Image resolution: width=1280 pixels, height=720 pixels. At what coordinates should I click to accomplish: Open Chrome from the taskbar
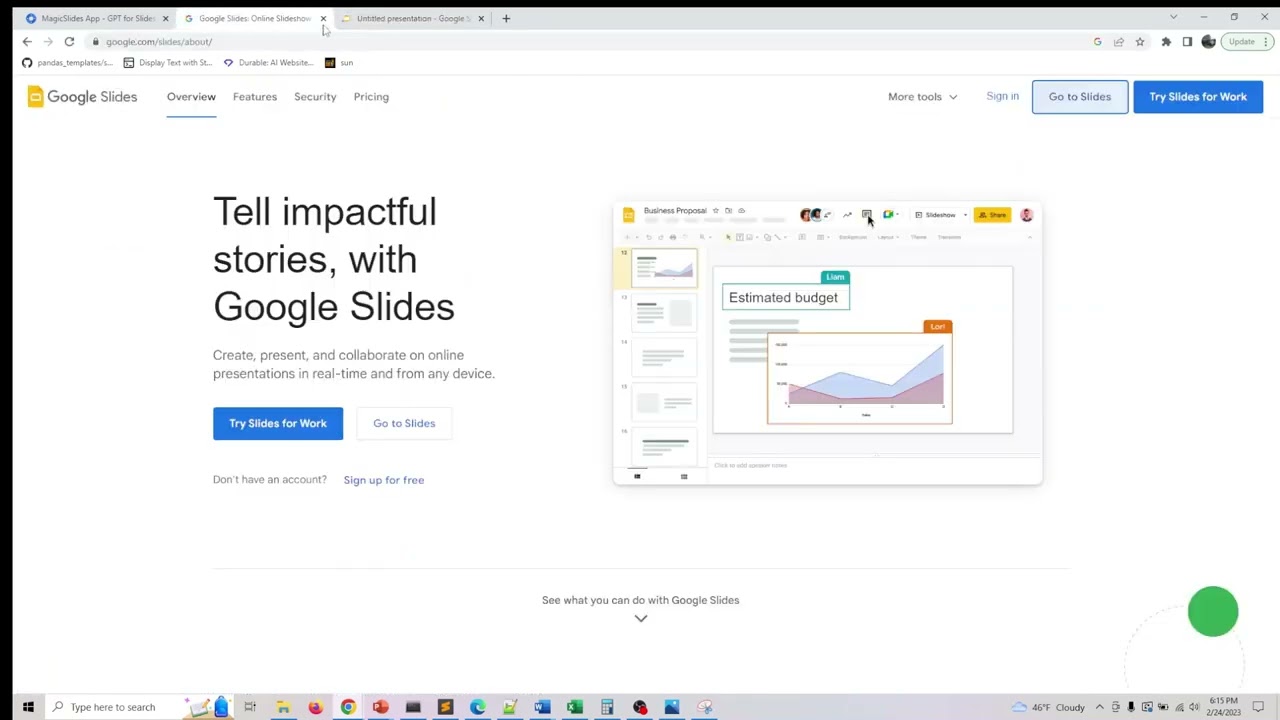point(348,707)
